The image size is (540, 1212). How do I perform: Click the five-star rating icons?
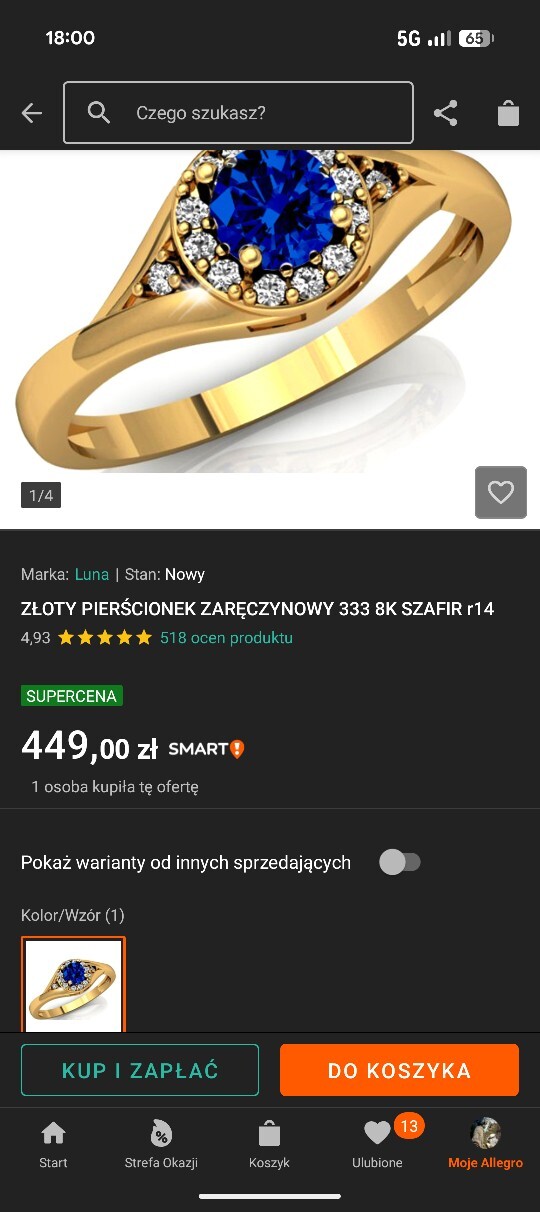pos(105,637)
